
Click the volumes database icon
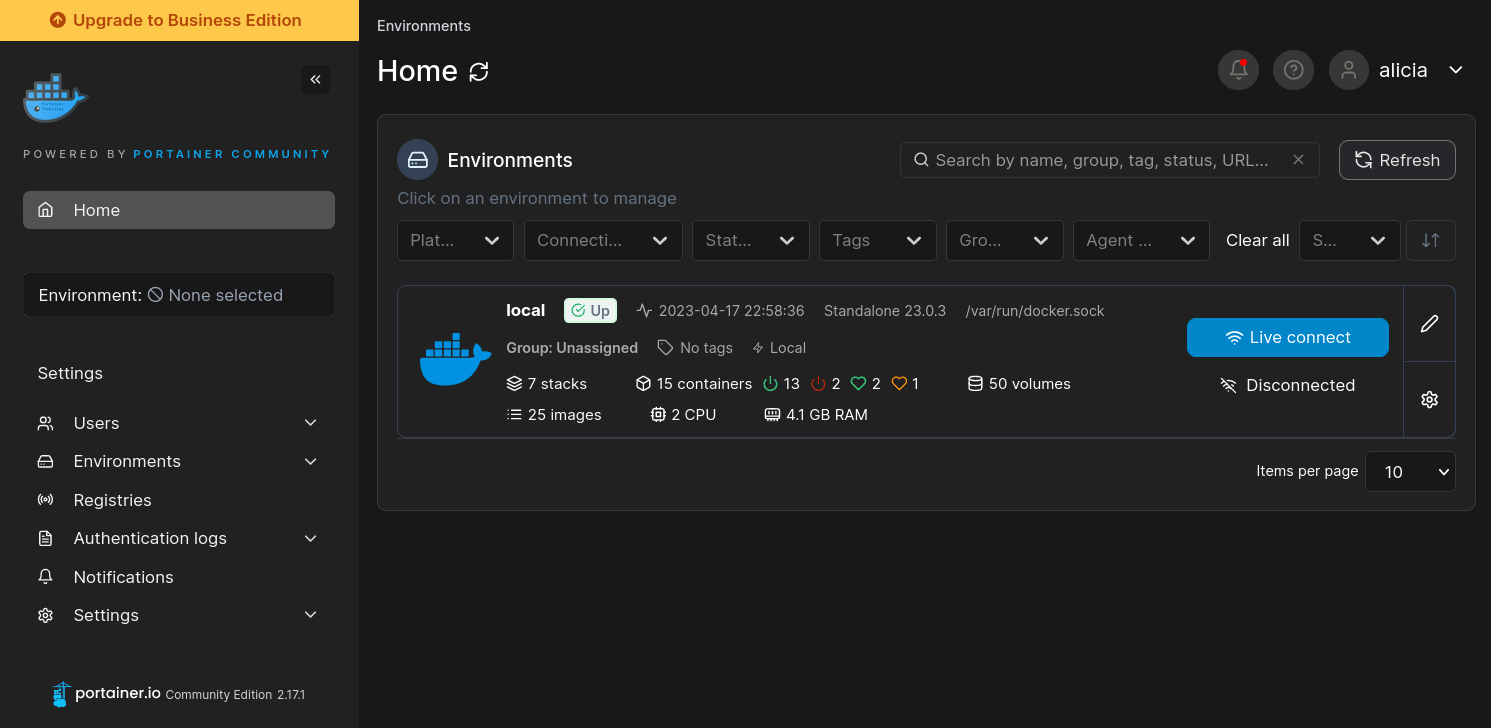[975, 384]
